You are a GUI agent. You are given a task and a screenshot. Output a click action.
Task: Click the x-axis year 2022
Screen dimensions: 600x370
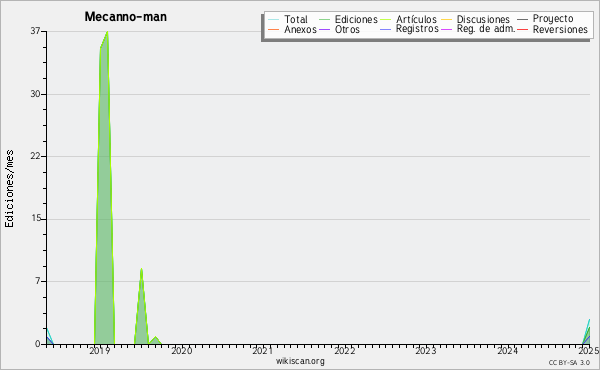[344, 351]
